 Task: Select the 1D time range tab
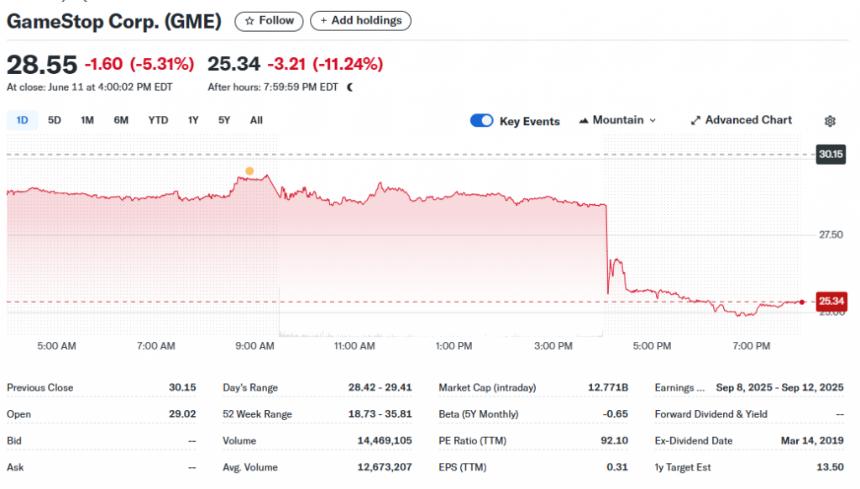point(22,120)
